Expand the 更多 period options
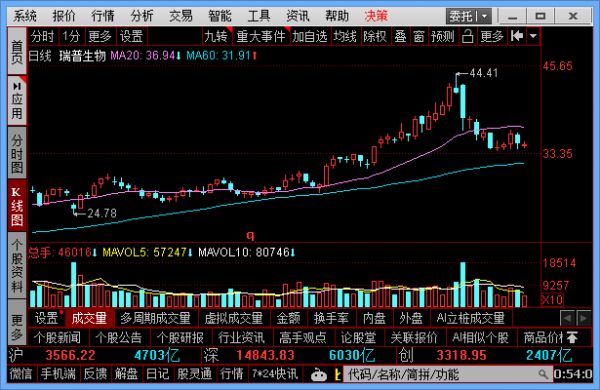This screenshot has width=600, height=390. [x=99, y=37]
